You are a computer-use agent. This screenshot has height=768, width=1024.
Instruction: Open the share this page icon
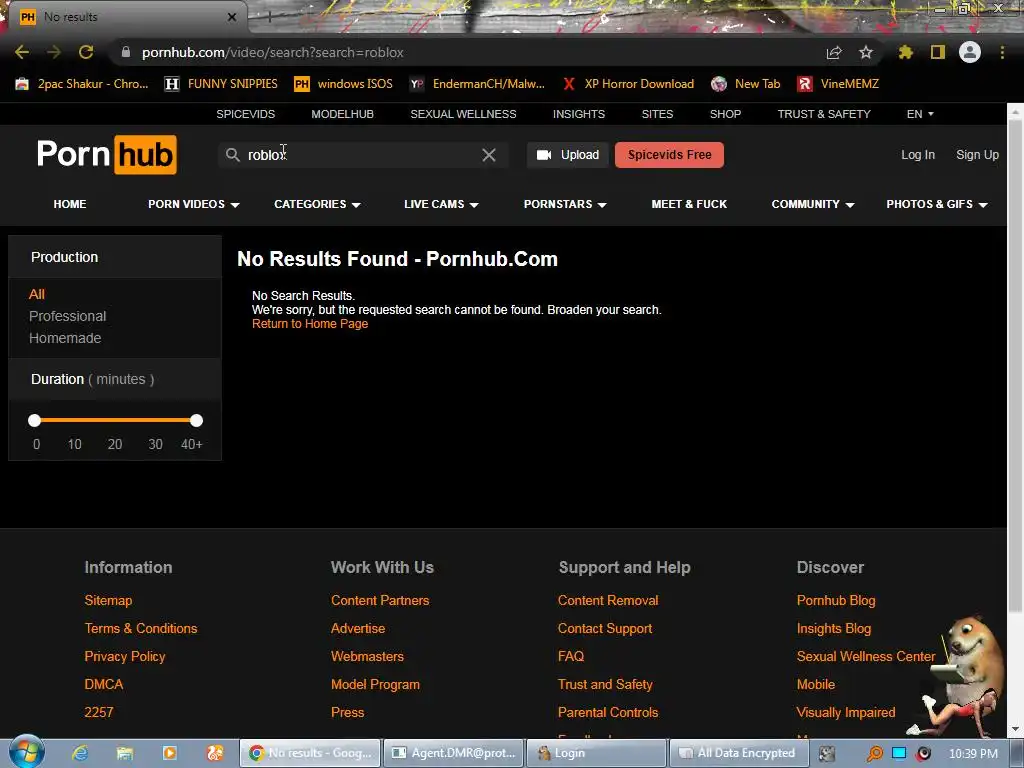(x=834, y=52)
